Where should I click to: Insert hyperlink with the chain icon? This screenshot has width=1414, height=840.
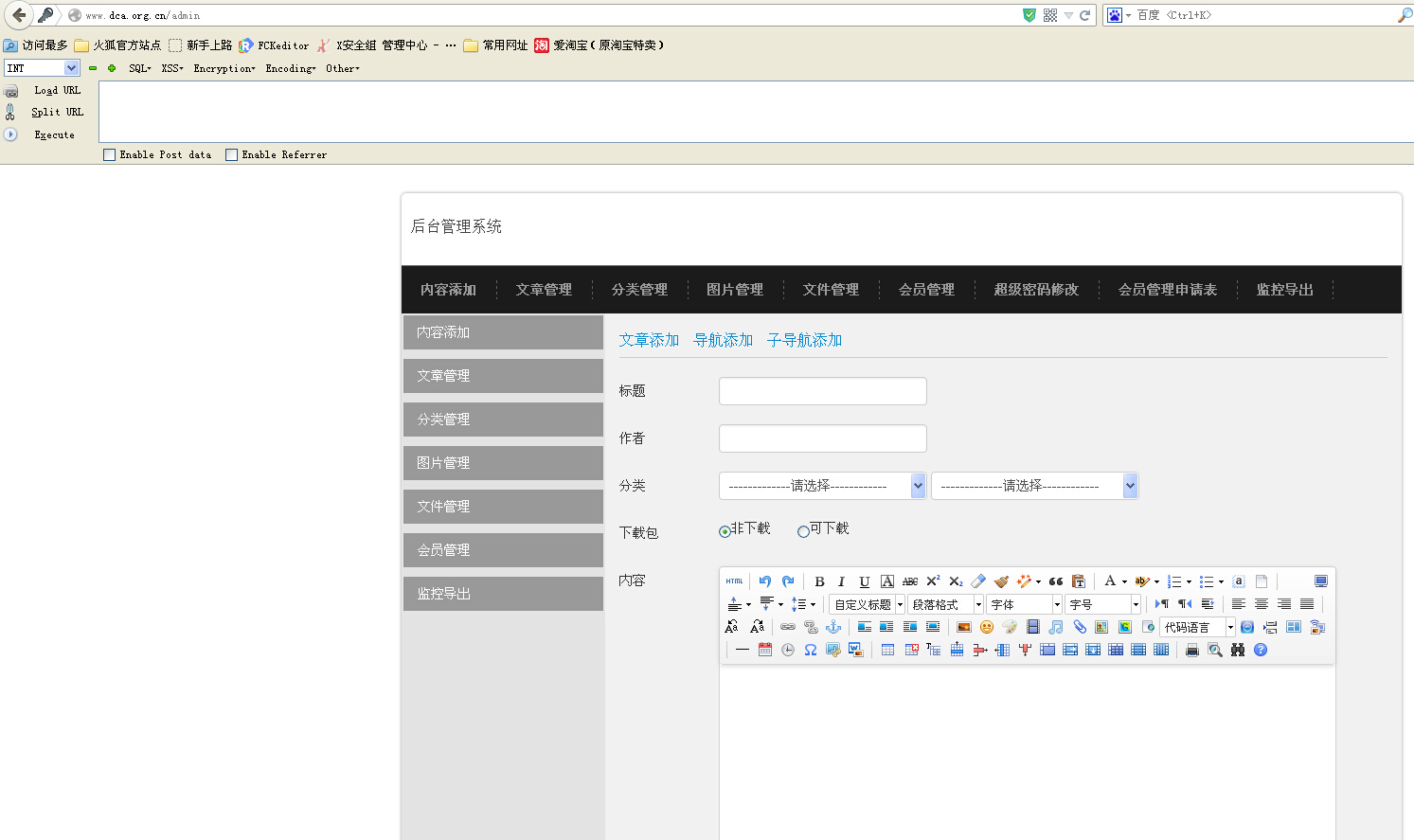pos(788,627)
